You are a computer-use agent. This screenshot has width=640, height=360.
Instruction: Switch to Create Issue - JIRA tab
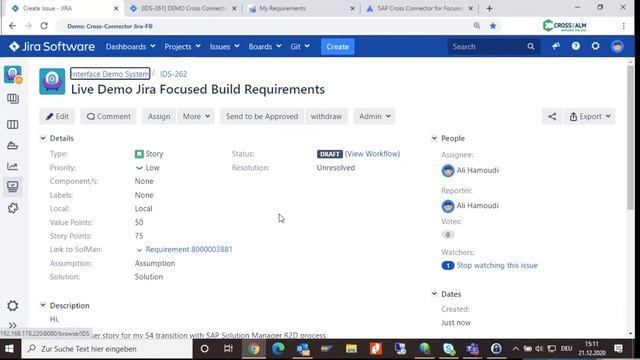click(x=62, y=8)
